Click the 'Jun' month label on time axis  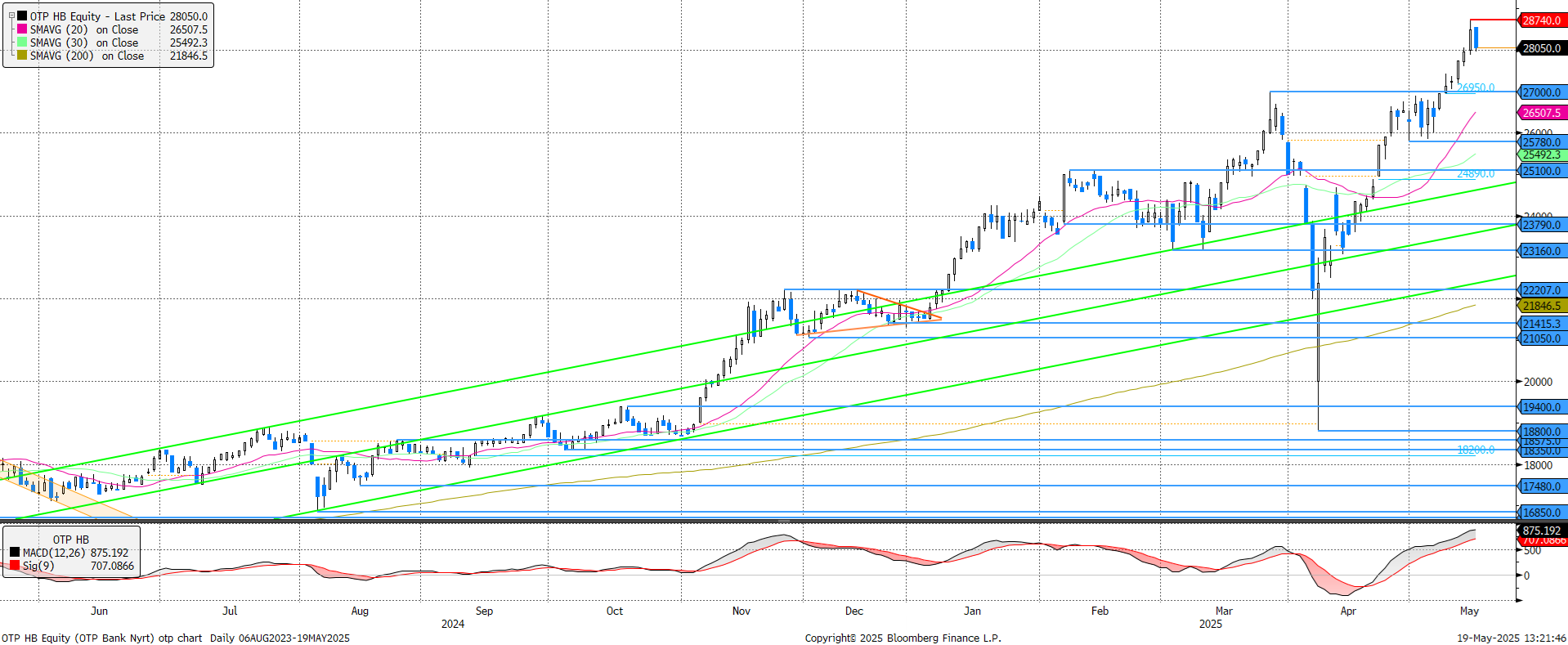(x=99, y=611)
